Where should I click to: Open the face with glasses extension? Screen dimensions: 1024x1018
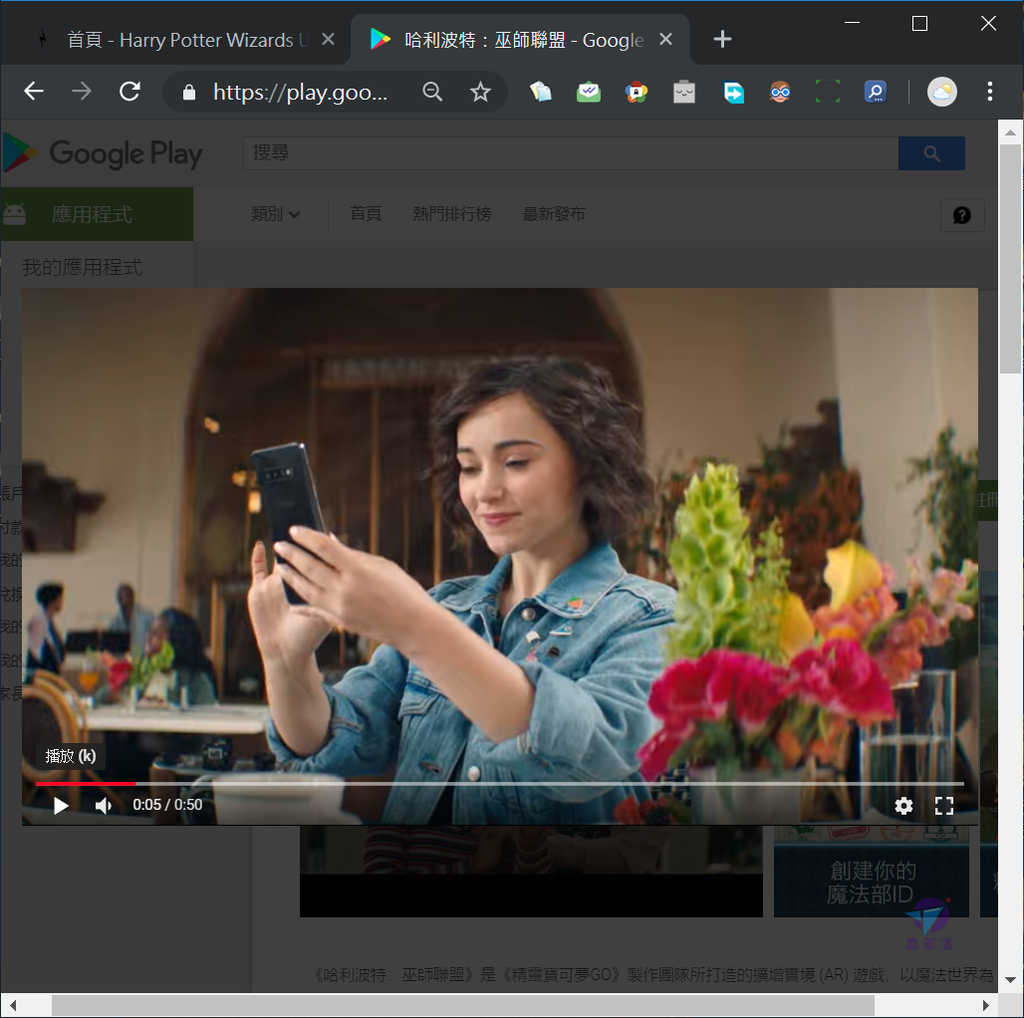pos(780,91)
